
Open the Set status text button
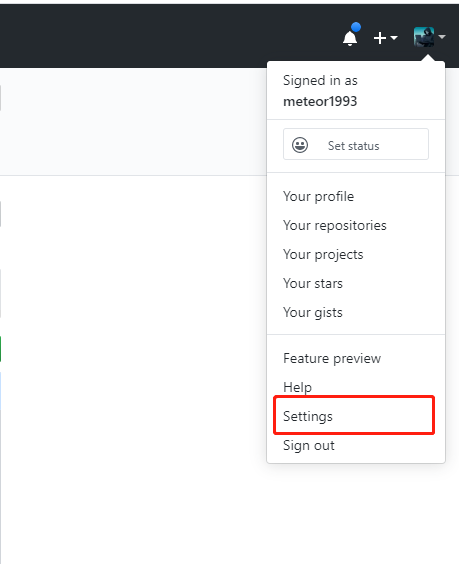356,144
